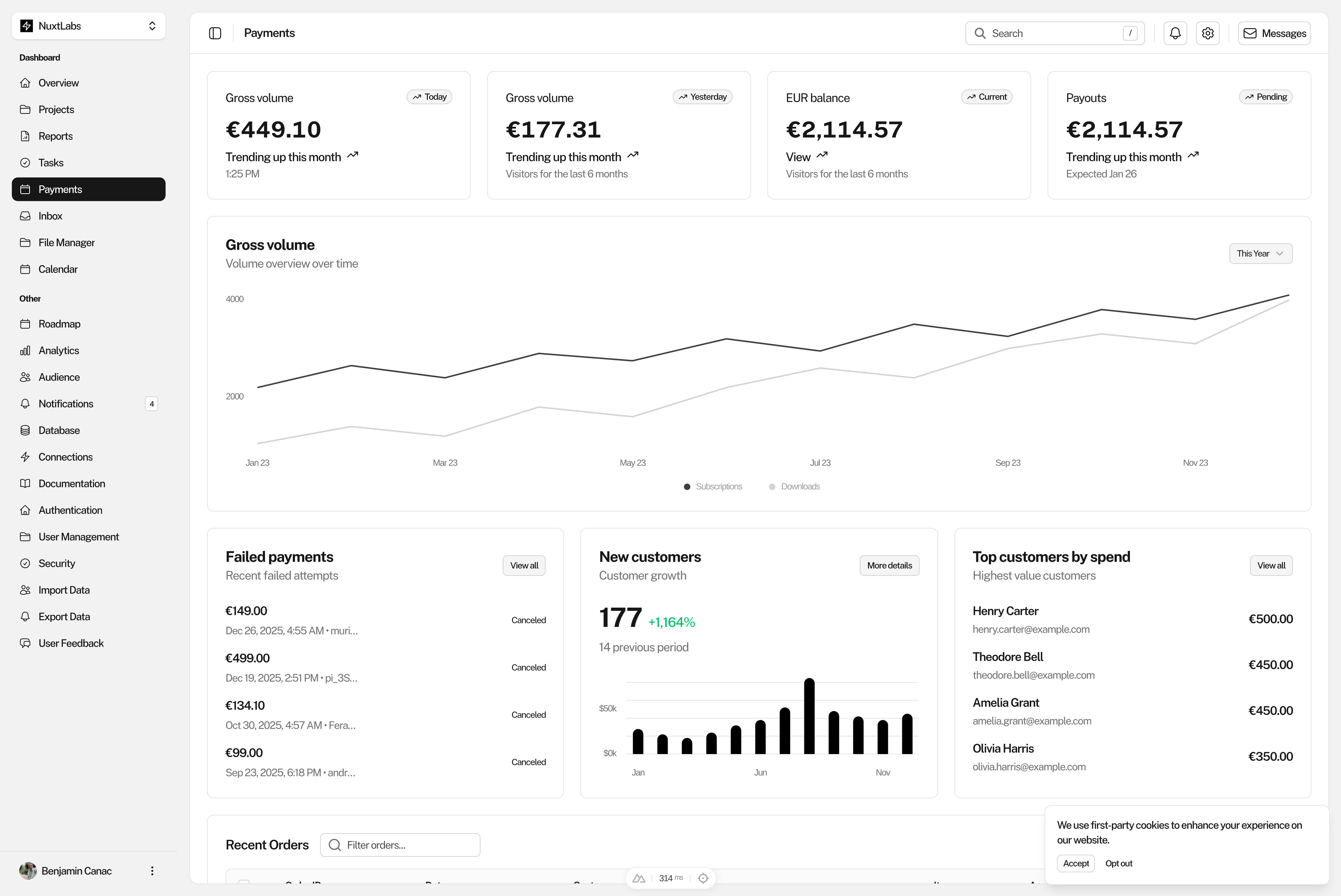Go to Notifications in the sidebar
1341x896 pixels.
(x=66, y=404)
